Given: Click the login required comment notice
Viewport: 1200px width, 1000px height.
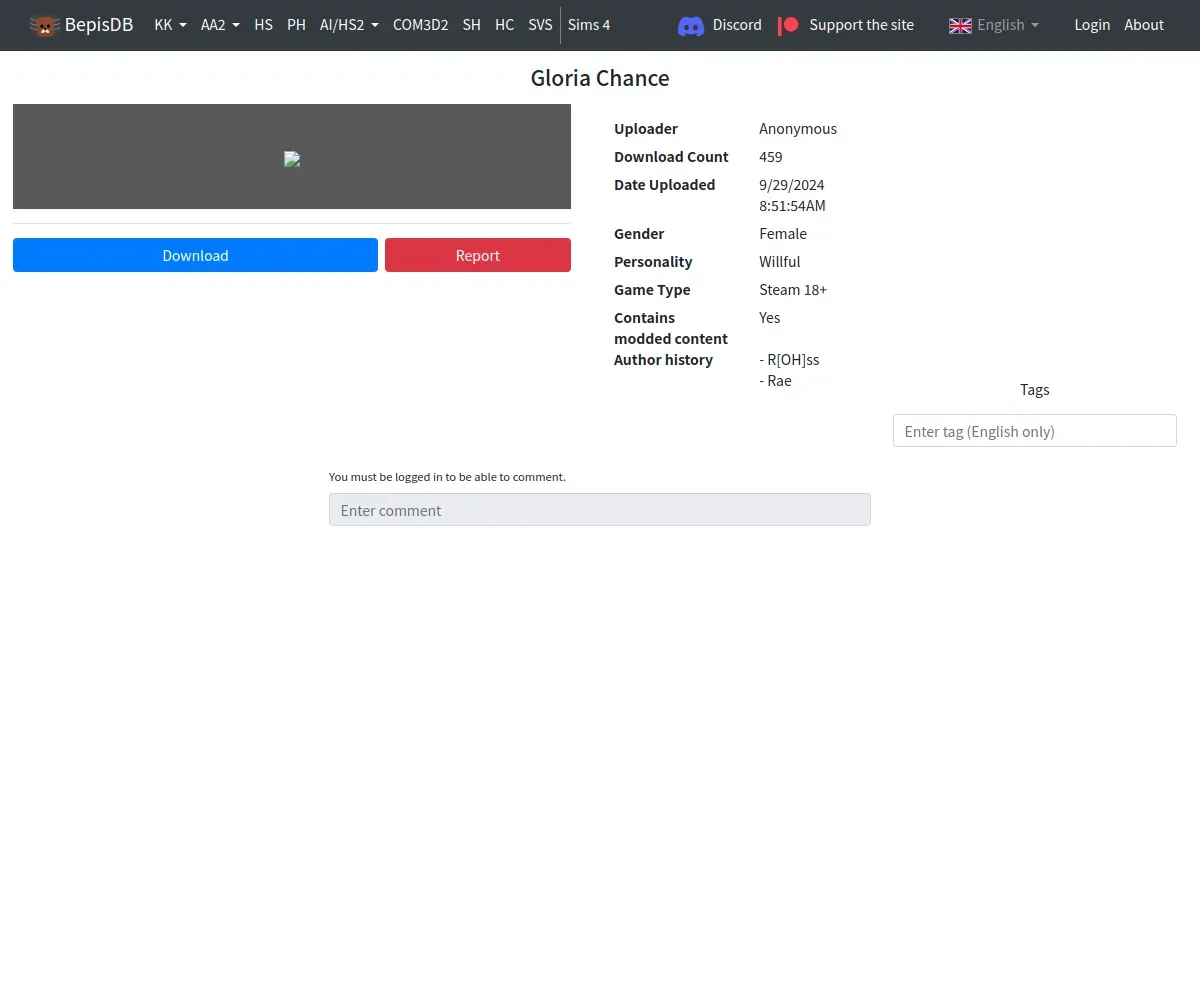Looking at the screenshot, I should pos(447,477).
